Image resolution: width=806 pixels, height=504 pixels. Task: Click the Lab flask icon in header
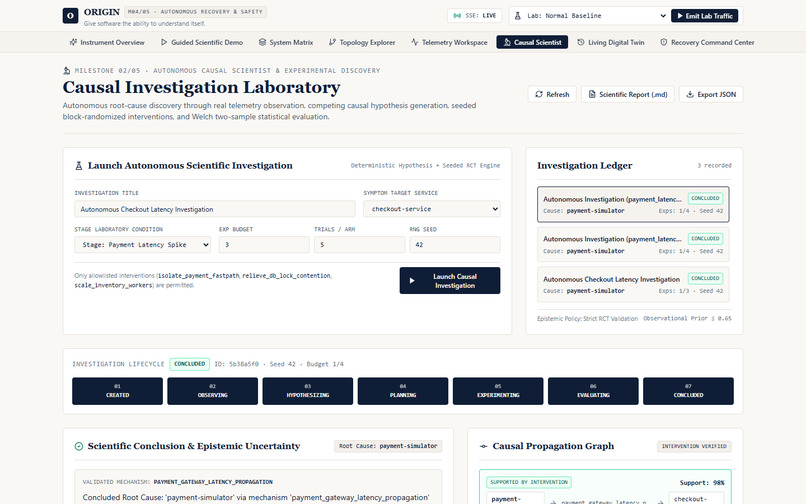click(x=518, y=16)
